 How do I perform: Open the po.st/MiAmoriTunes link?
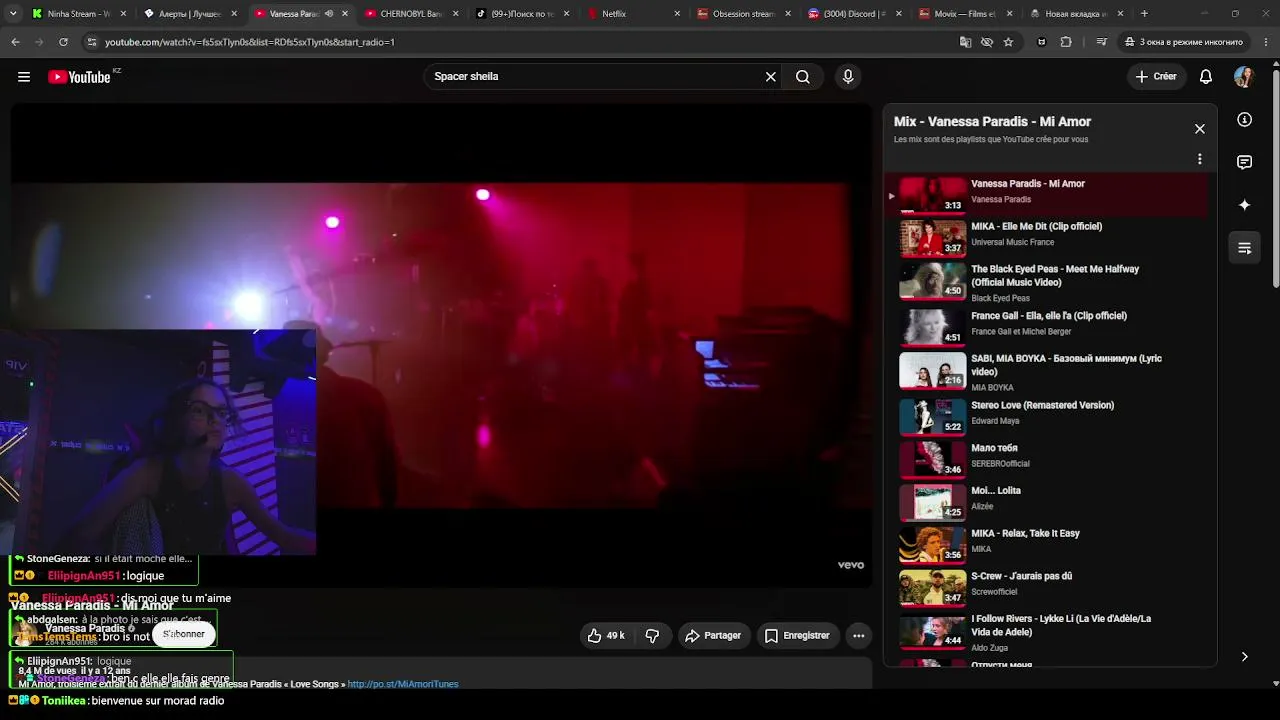tap(403, 684)
